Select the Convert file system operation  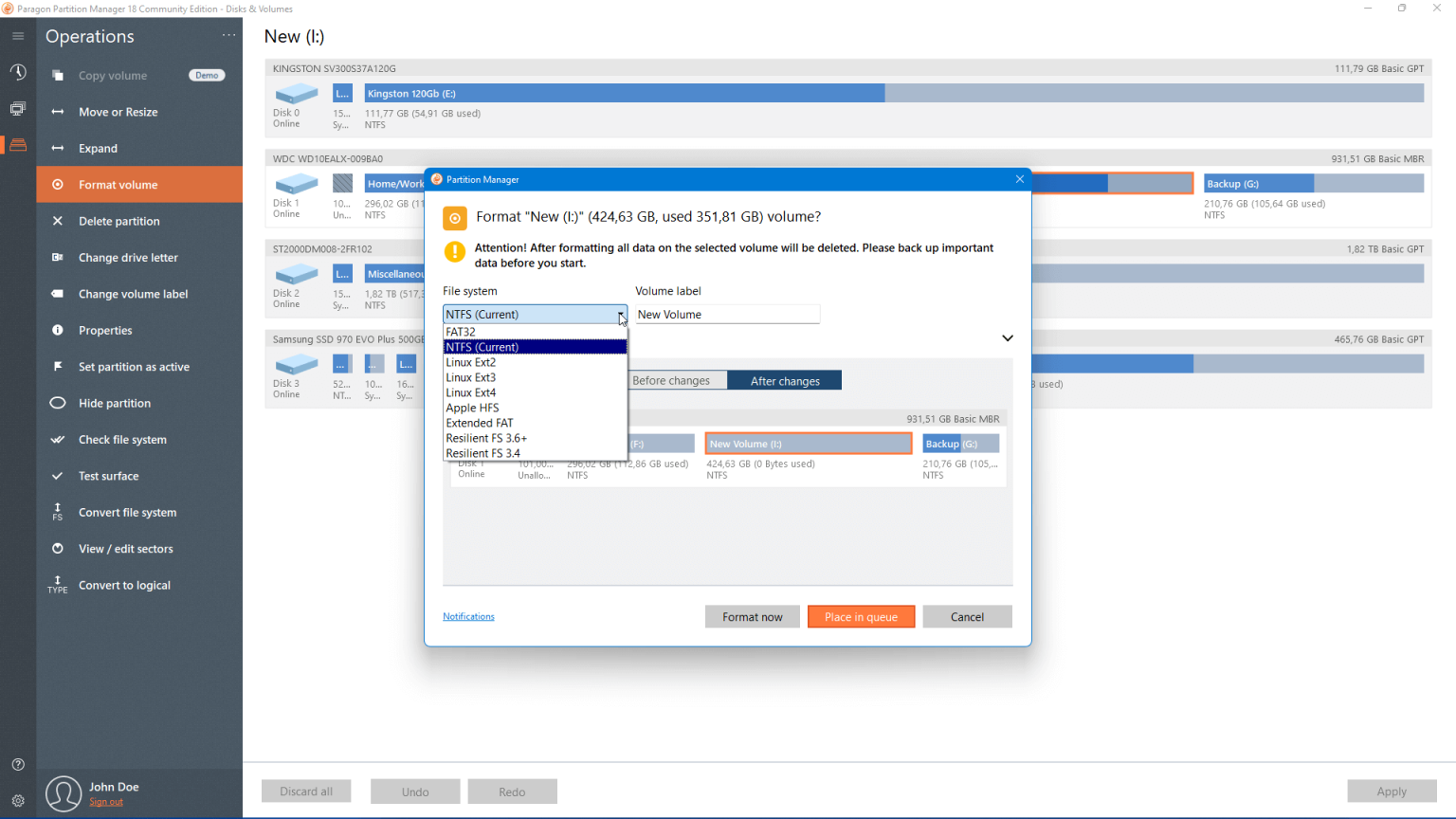pos(126,512)
